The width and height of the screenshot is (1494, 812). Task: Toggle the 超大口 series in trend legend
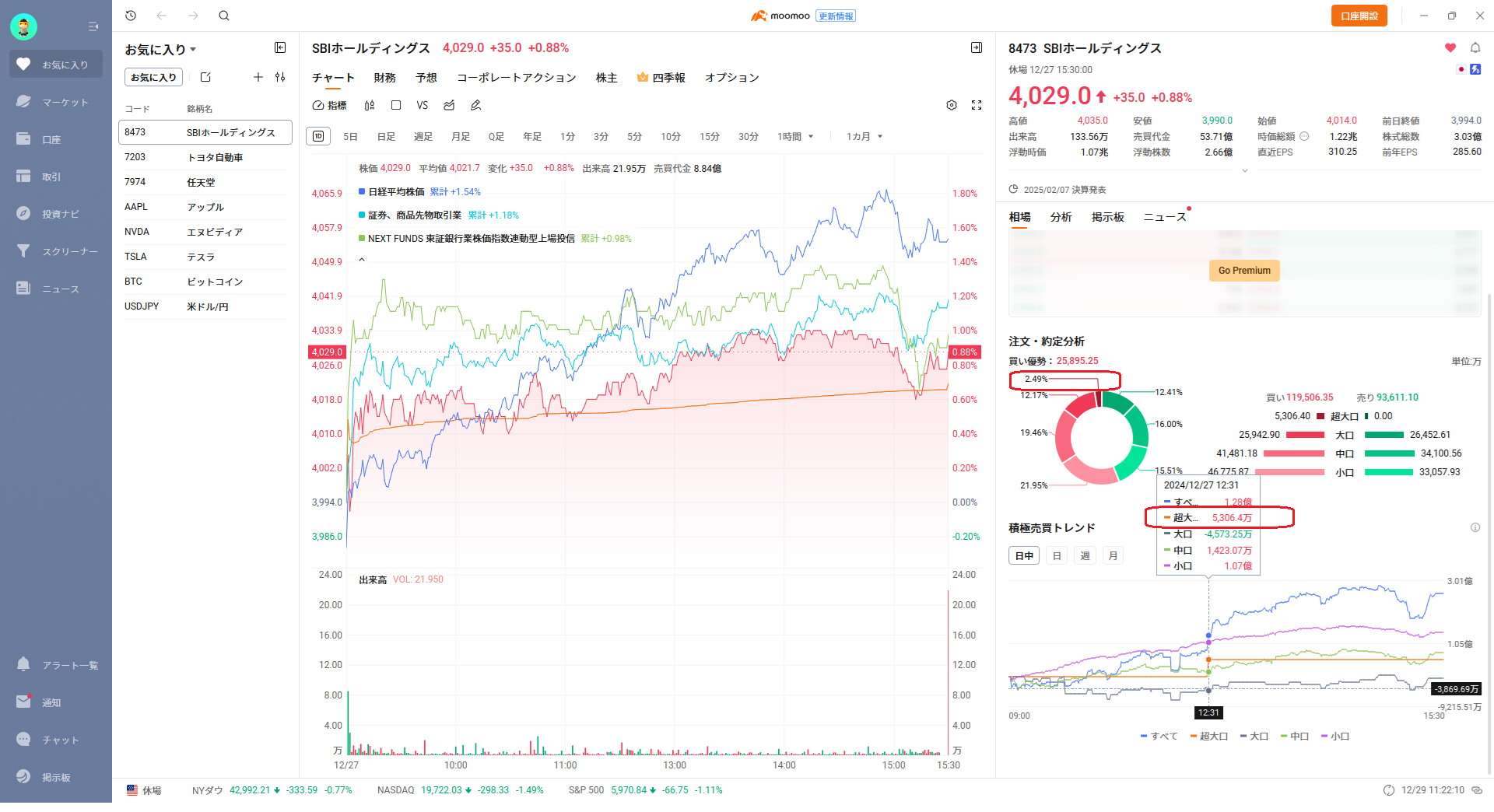pyautogui.click(x=1209, y=736)
